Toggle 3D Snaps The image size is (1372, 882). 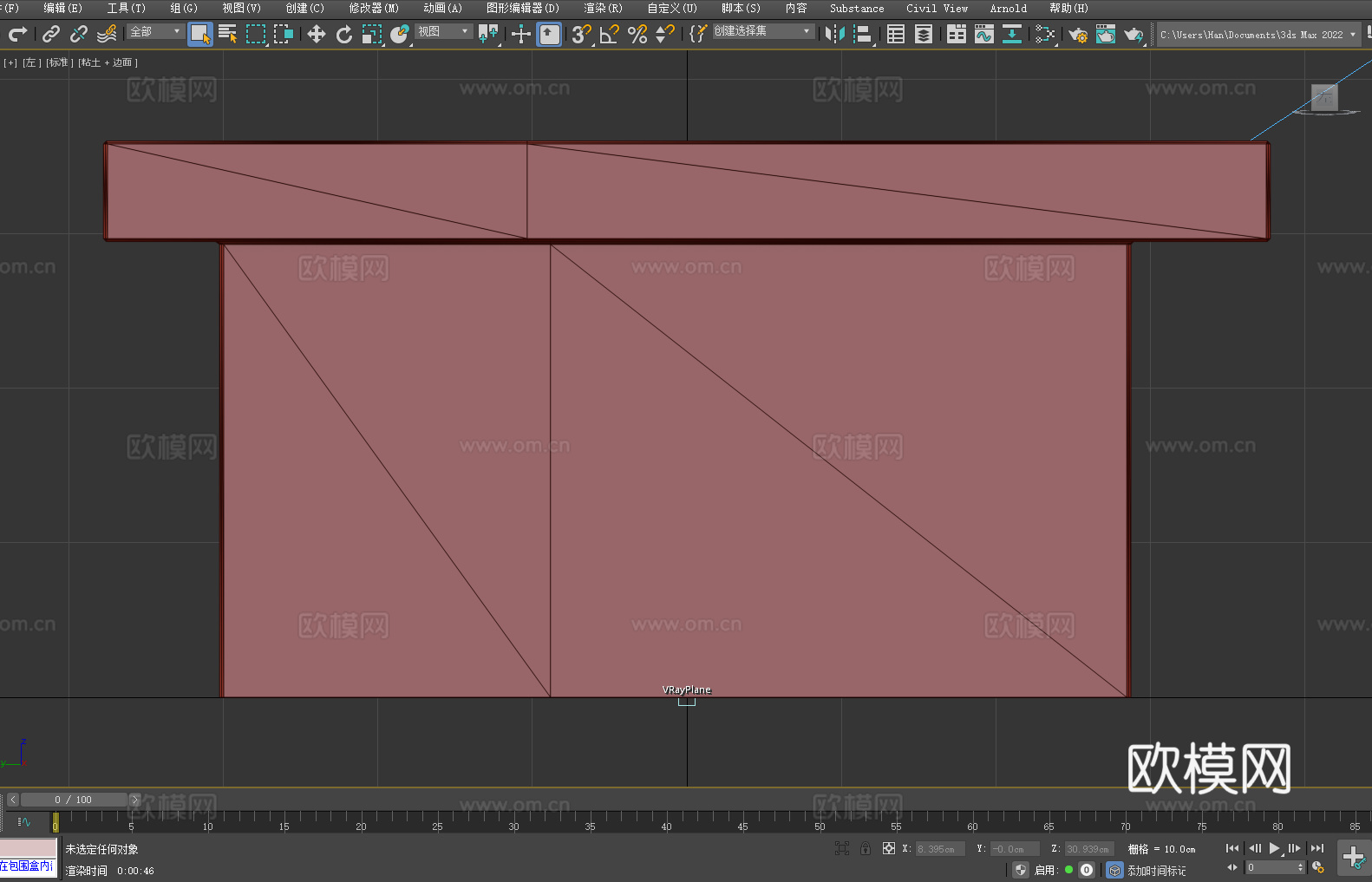click(x=582, y=34)
